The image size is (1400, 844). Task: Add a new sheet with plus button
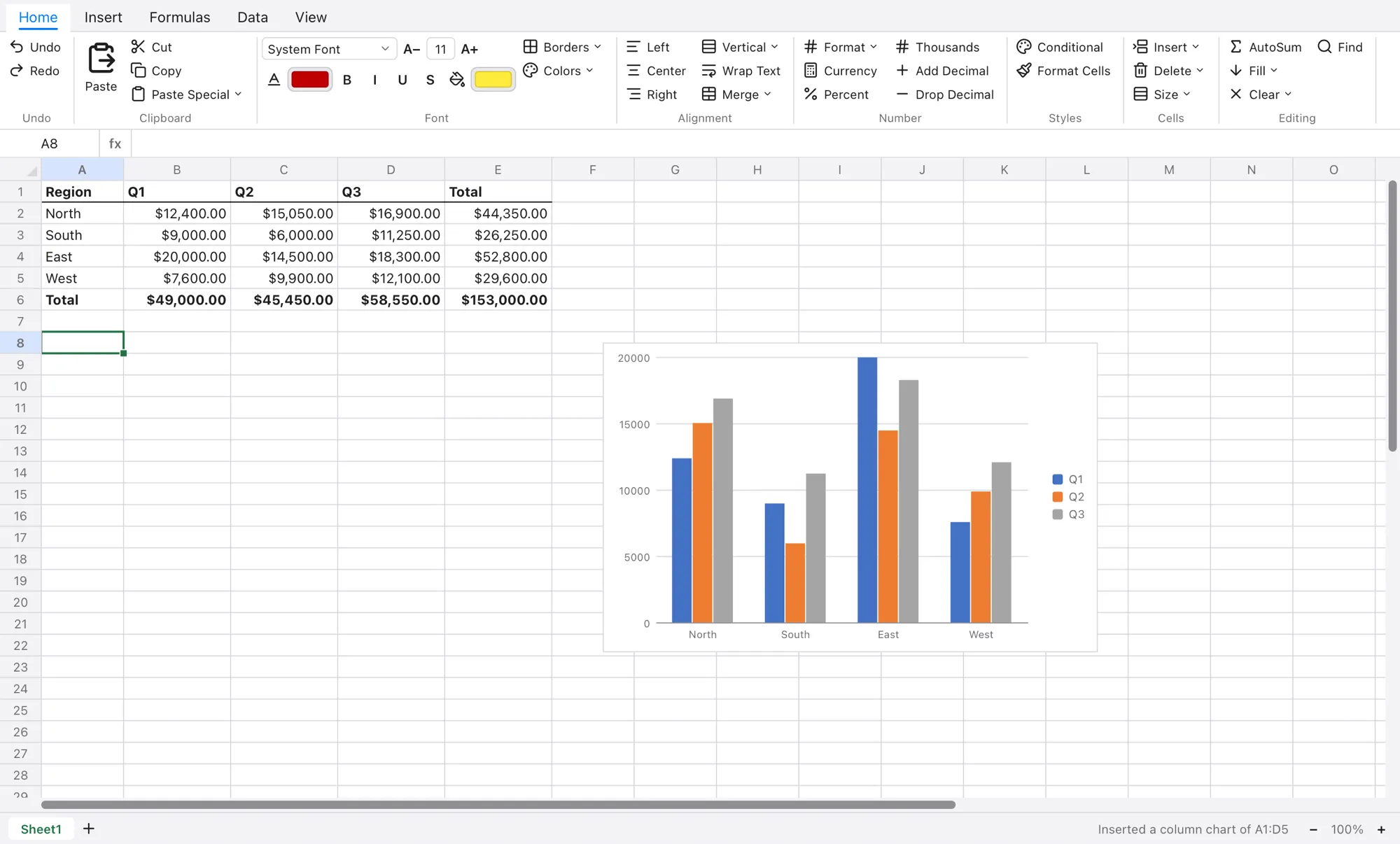click(89, 829)
